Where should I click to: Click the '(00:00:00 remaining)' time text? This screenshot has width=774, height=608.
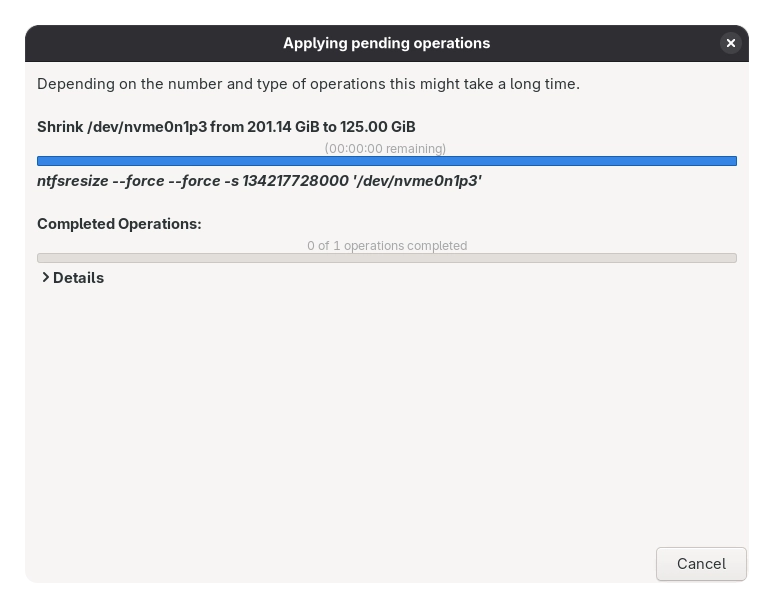[x=385, y=149]
